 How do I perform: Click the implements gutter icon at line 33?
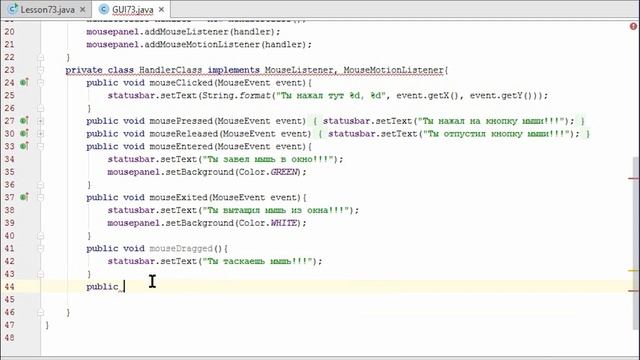(x=24, y=146)
